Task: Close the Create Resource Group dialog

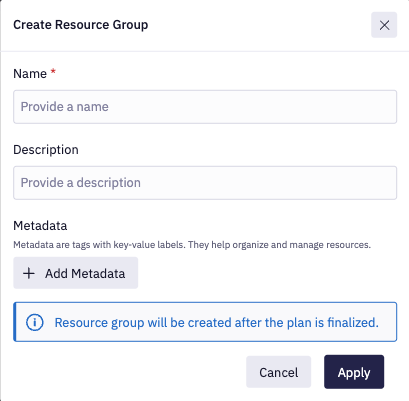Action: (x=384, y=25)
